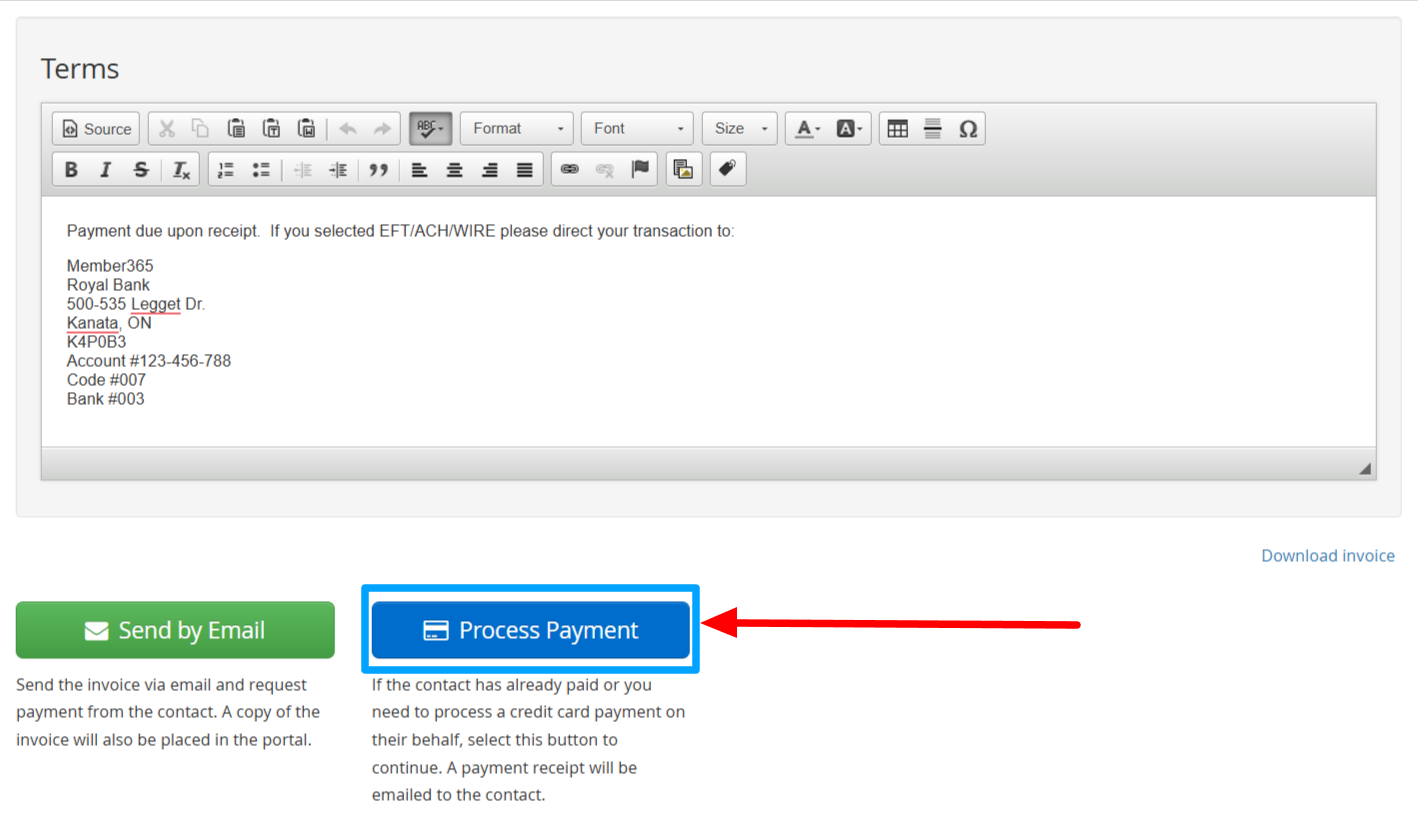
Task: Insert an anchor using flag icon
Action: point(640,170)
